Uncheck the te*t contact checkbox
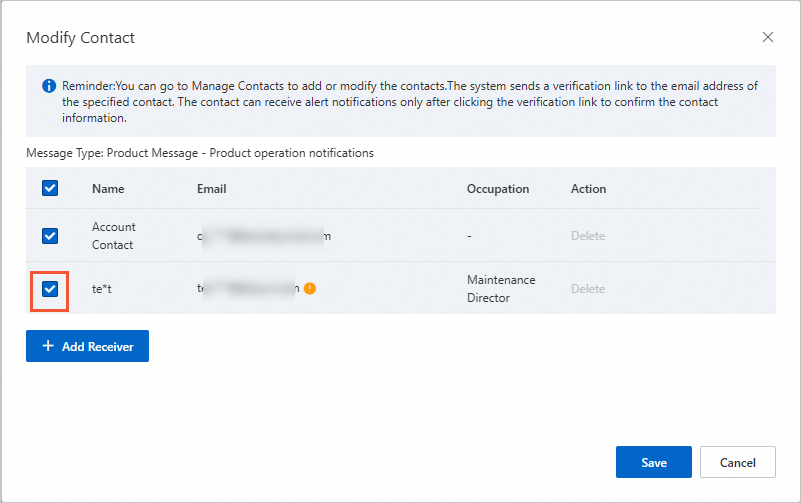The width and height of the screenshot is (801, 503). (x=50, y=289)
